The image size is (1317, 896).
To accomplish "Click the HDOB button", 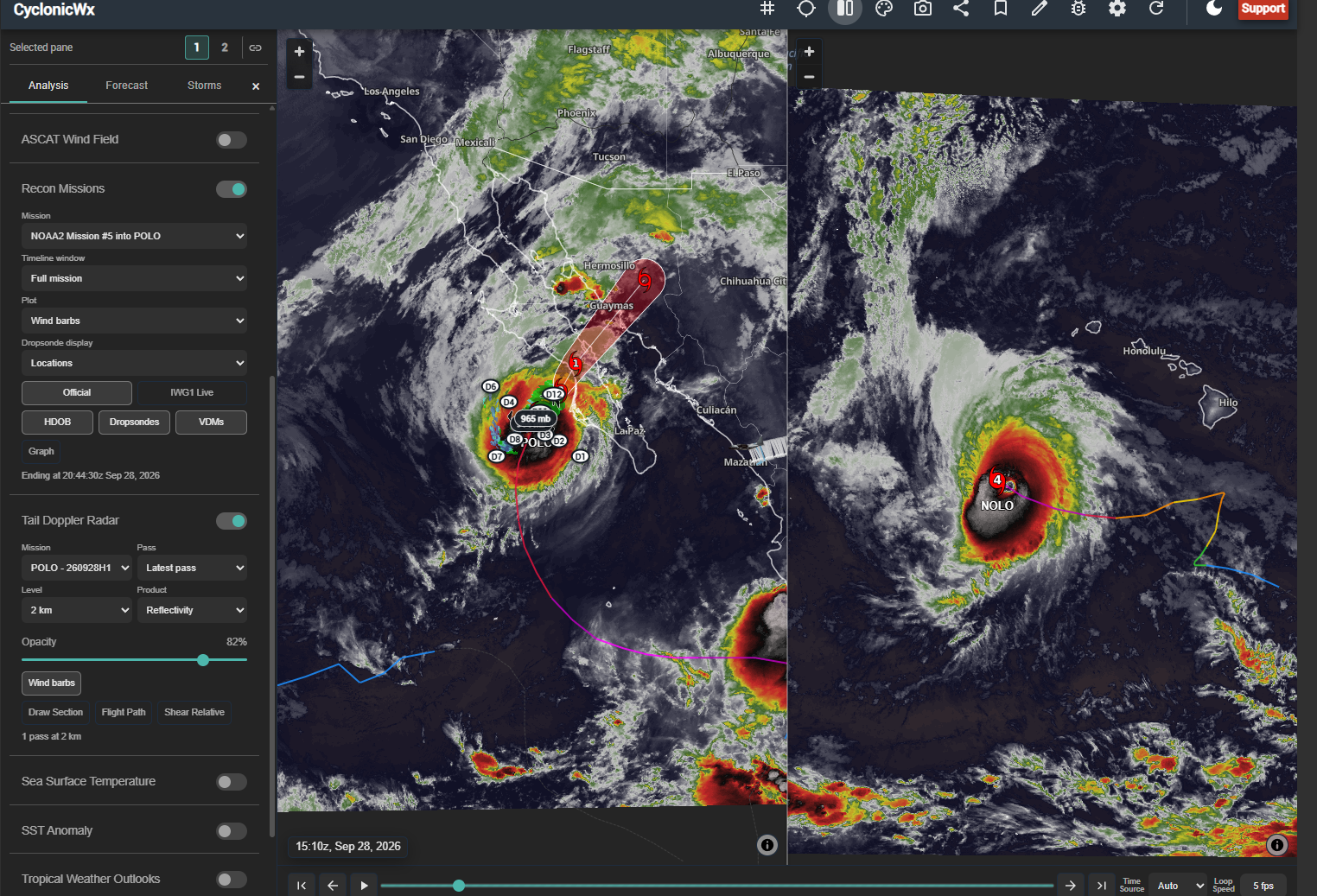I will (58, 422).
